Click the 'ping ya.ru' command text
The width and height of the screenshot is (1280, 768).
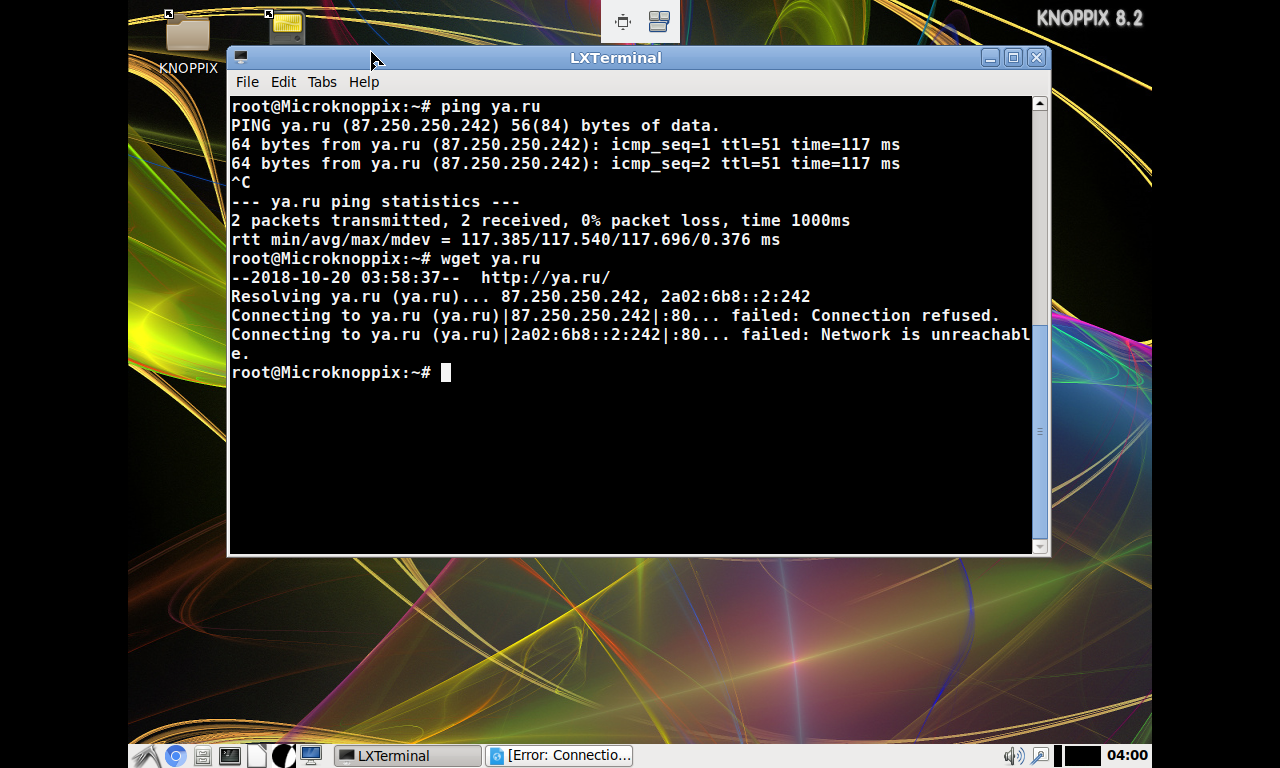[x=490, y=106]
